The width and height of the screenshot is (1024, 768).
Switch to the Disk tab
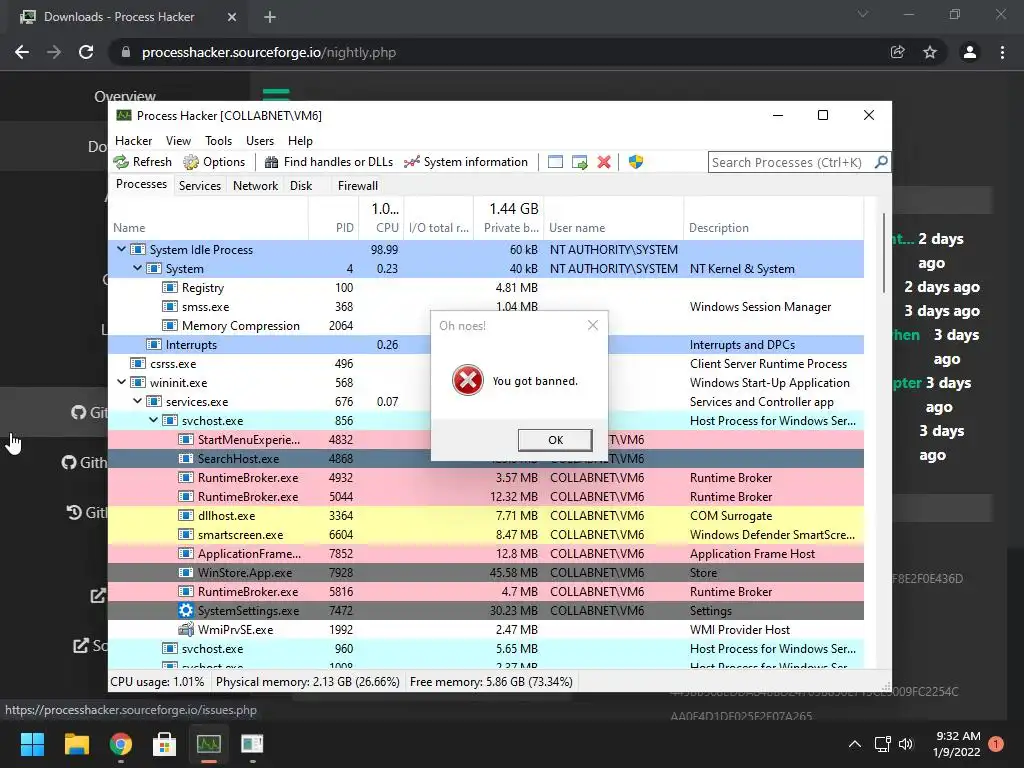tap(301, 185)
